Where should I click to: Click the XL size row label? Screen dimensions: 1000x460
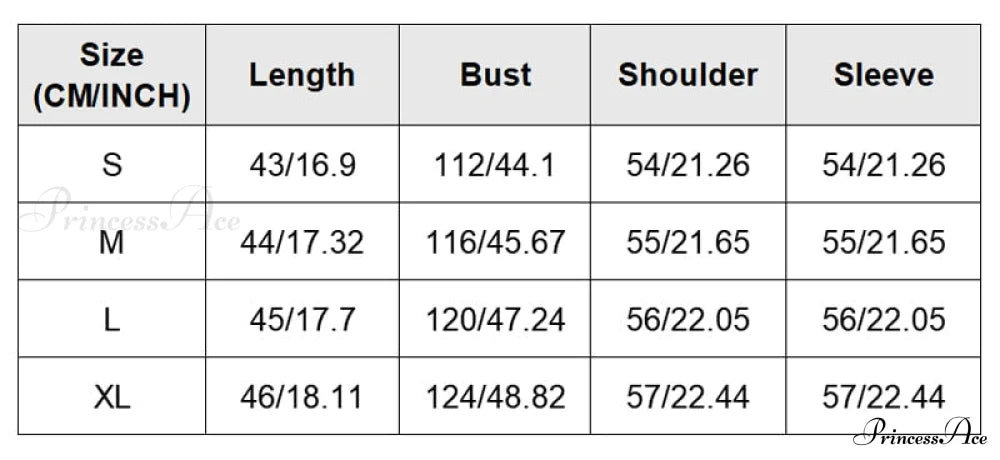[112, 397]
